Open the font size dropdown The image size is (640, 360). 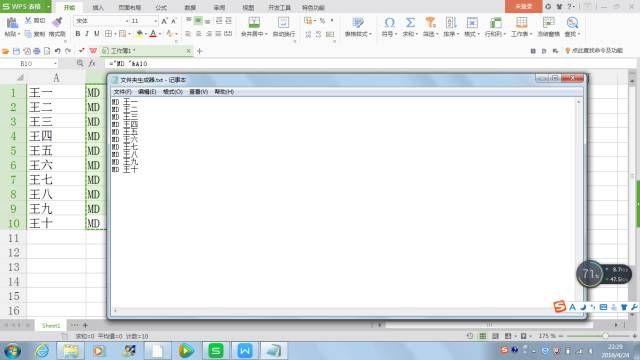click(156, 21)
